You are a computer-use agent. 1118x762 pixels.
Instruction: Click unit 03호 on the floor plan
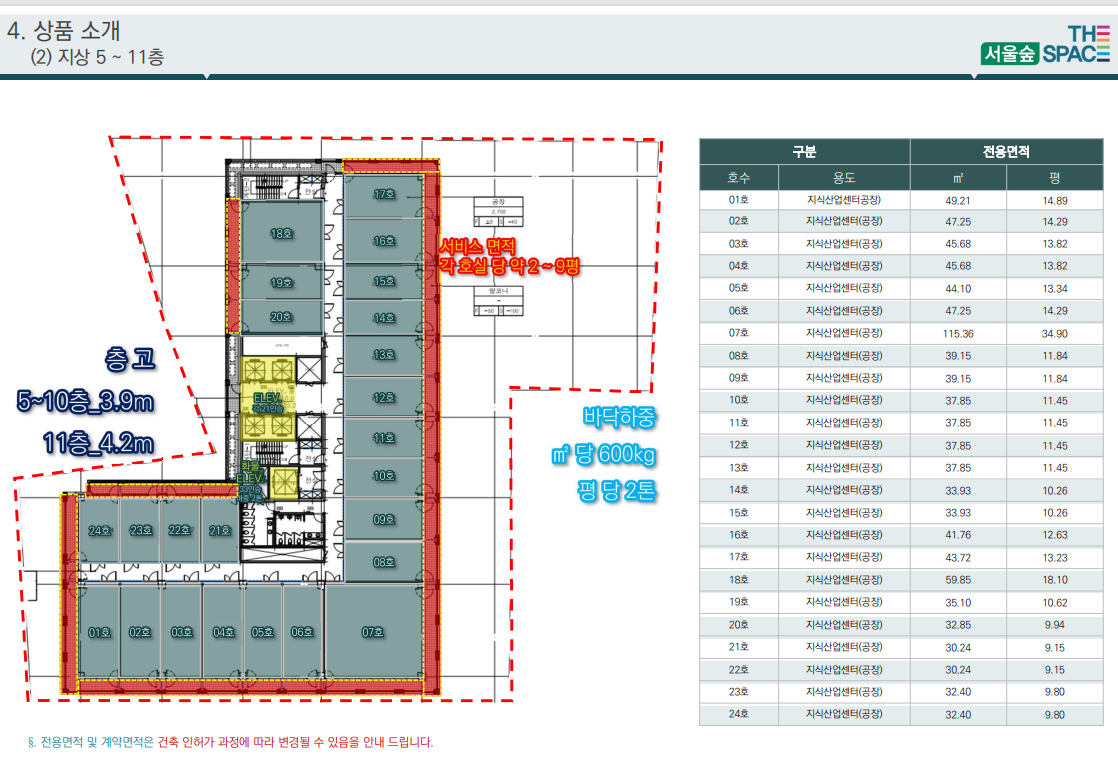[182, 632]
